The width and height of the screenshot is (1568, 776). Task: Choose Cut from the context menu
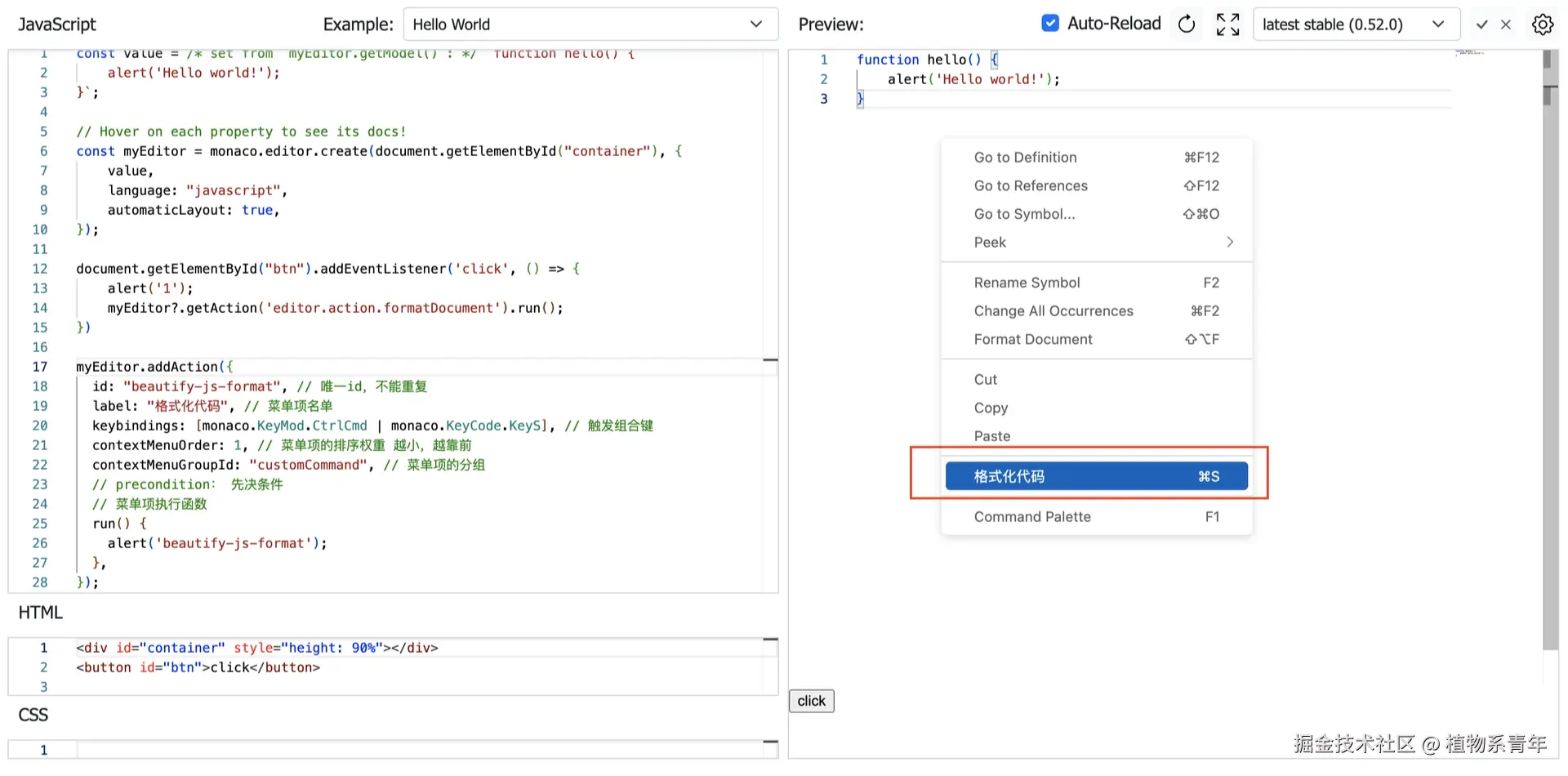click(x=1097, y=380)
